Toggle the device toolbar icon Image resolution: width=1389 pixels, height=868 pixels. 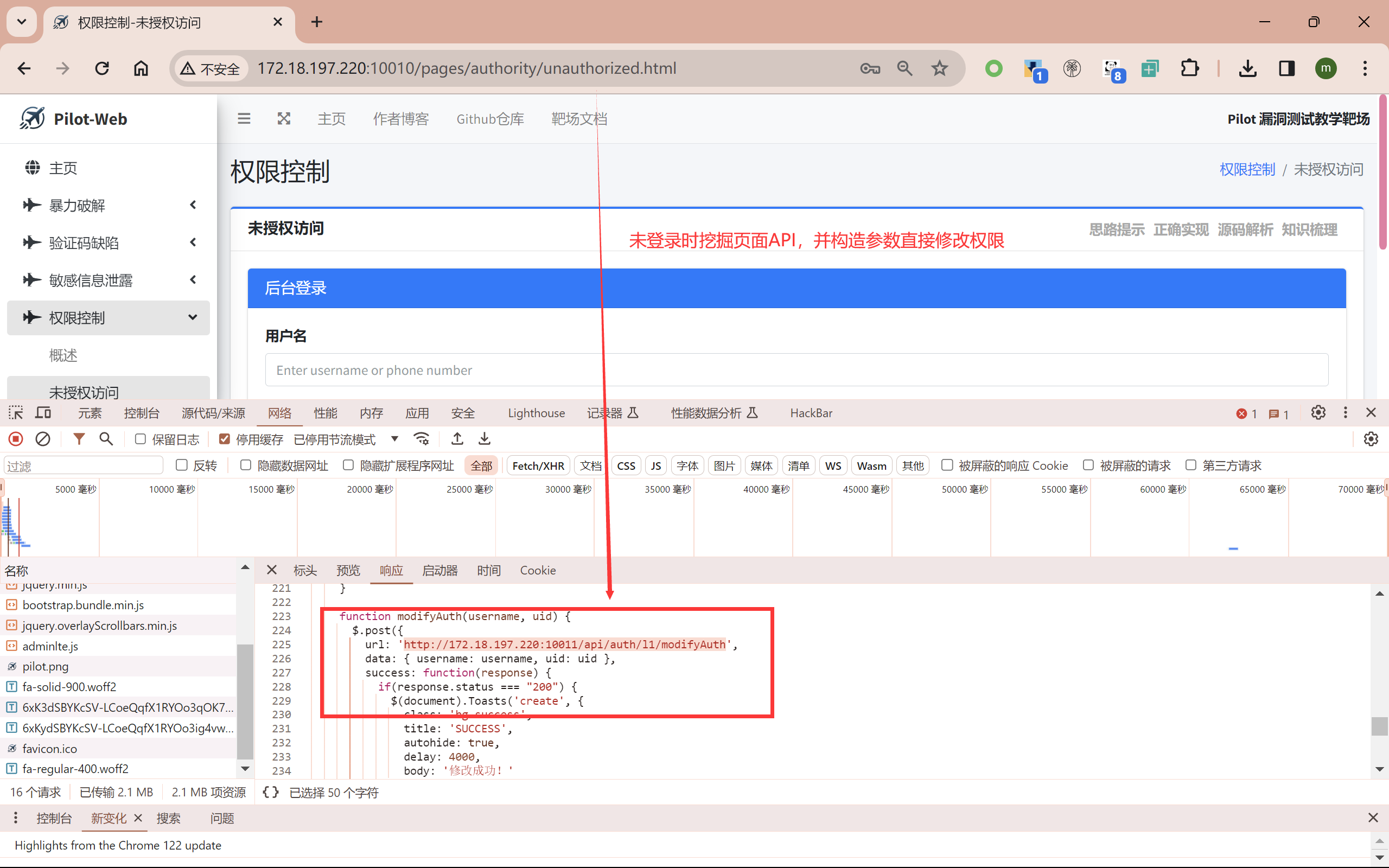click(43, 413)
